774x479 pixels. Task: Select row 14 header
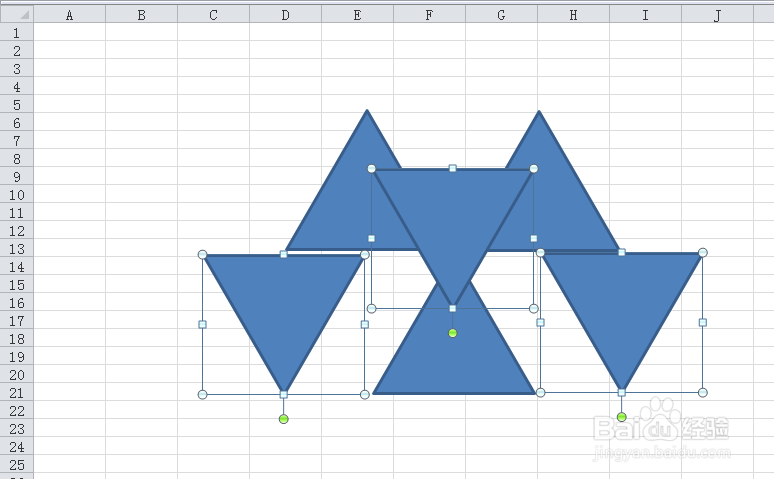[17, 266]
